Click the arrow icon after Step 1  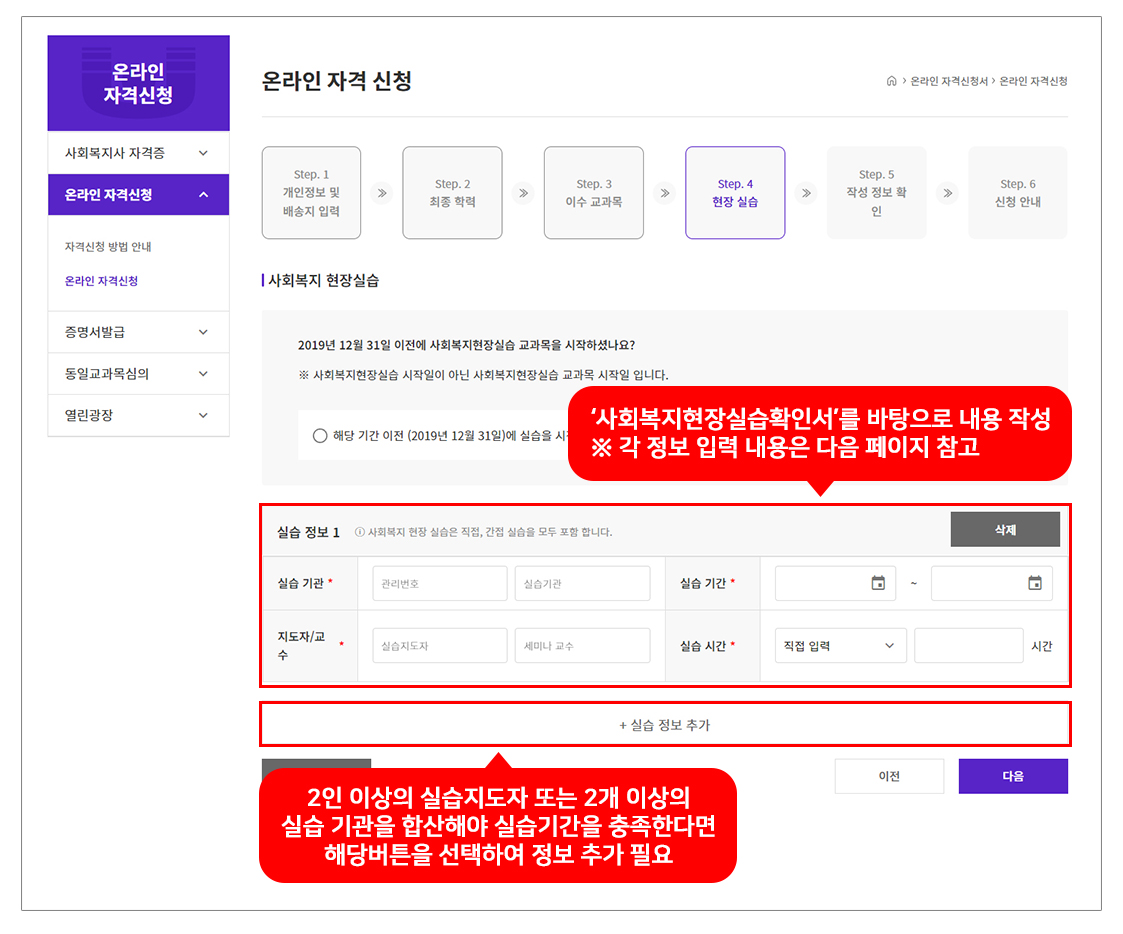[381, 193]
